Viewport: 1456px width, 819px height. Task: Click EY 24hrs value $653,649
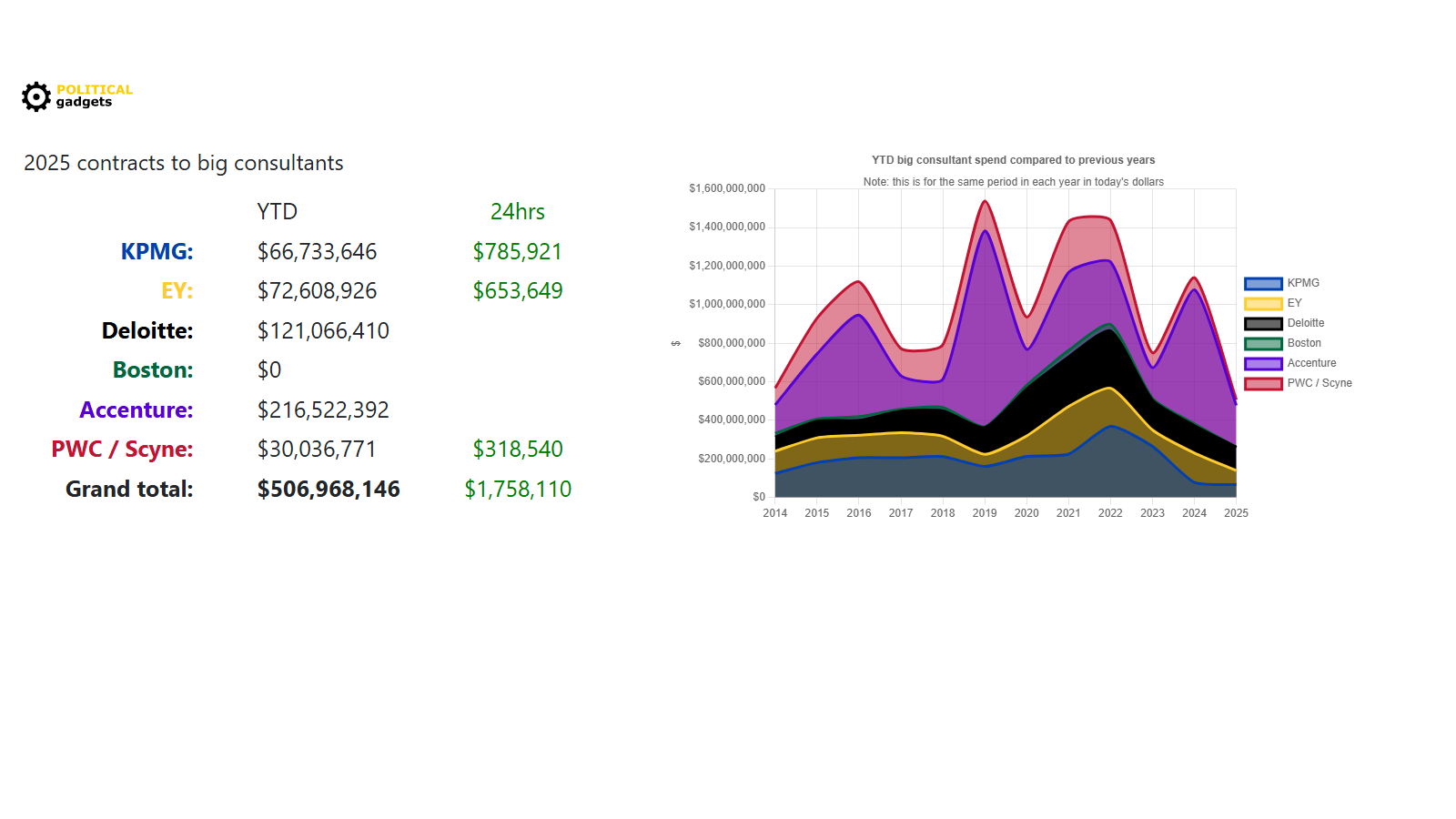point(518,291)
